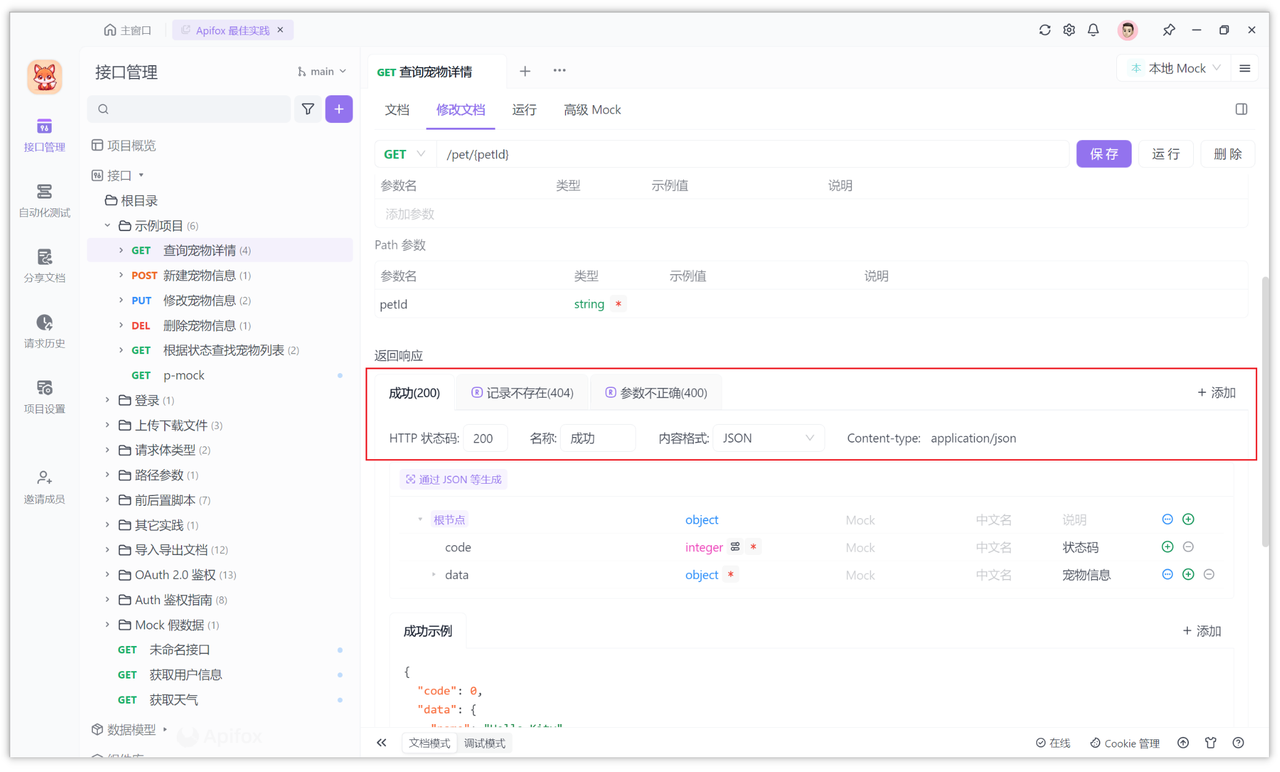The height and width of the screenshot is (772, 1280).
Task: Toggle the right side panel layout icon
Action: (1241, 109)
